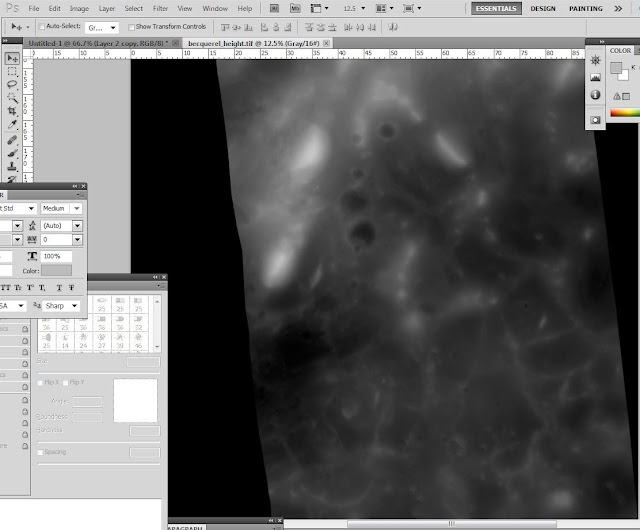
Task: Toggle Flip Y checkbox in Brush panel
Action: click(65, 383)
